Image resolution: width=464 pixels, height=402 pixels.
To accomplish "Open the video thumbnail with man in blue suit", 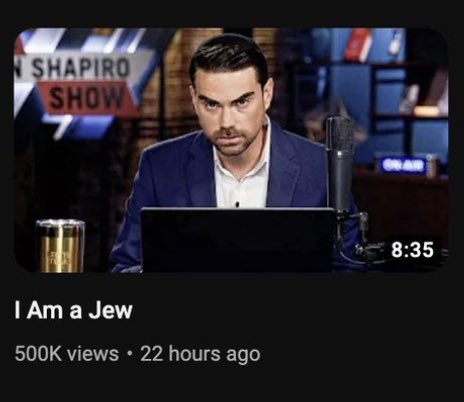I will [x=231, y=150].
